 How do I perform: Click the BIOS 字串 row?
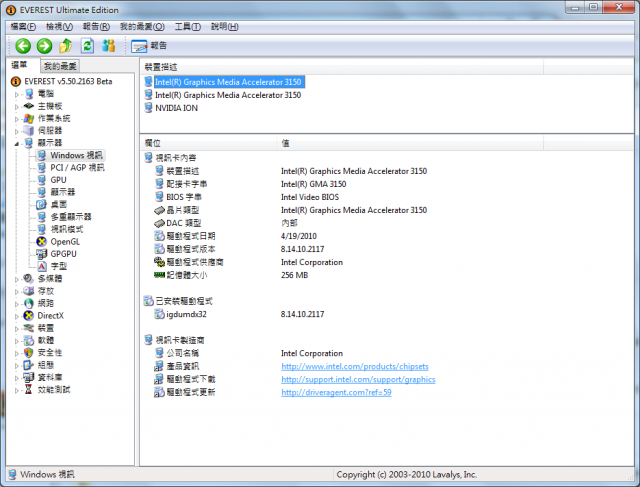[x=247, y=197]
